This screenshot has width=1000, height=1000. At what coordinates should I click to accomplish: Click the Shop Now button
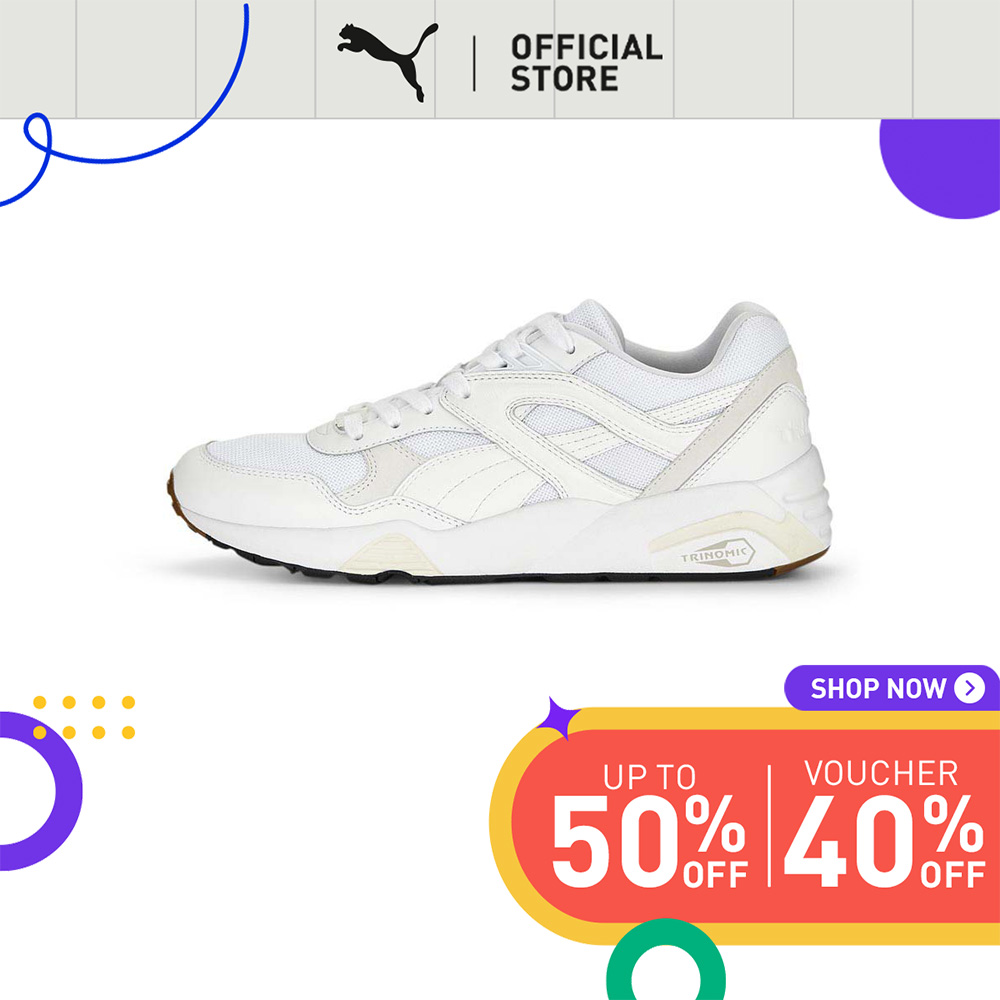point(892,688)
